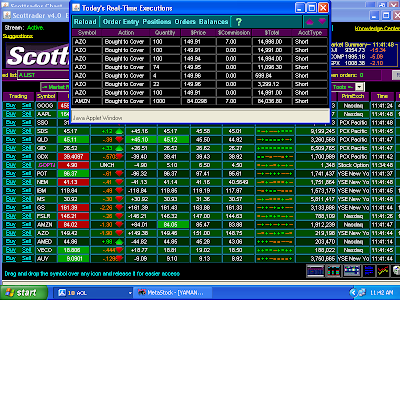Click the quantity 74 cell for AZO
Screen dimensions: 400x400
point(165,67)
